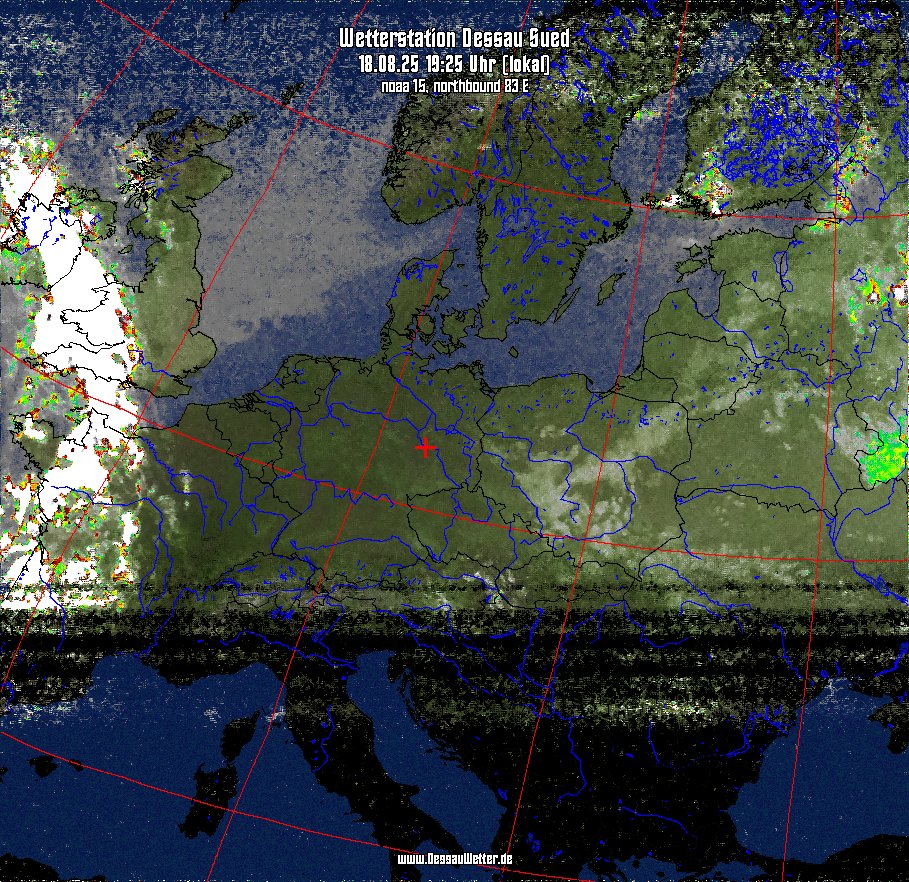Click the 'noaa 15, northbound 83 E' caption
909x882 pixels.
455,86
